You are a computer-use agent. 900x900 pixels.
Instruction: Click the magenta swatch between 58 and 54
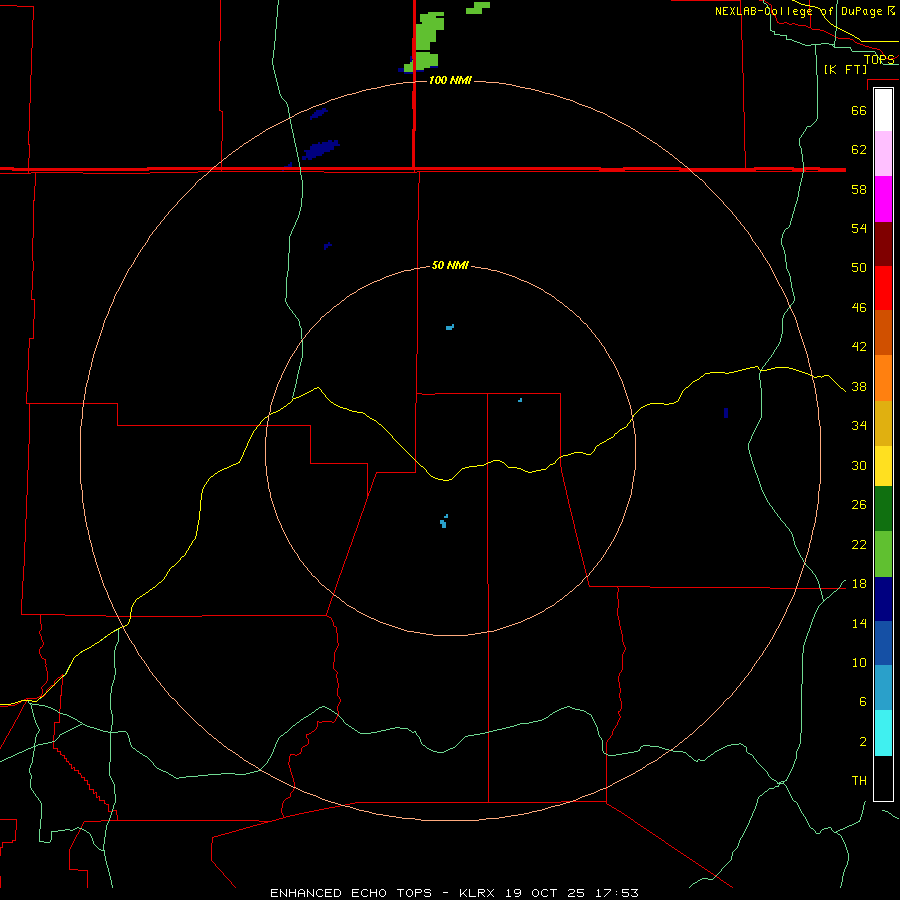[883, 199]
